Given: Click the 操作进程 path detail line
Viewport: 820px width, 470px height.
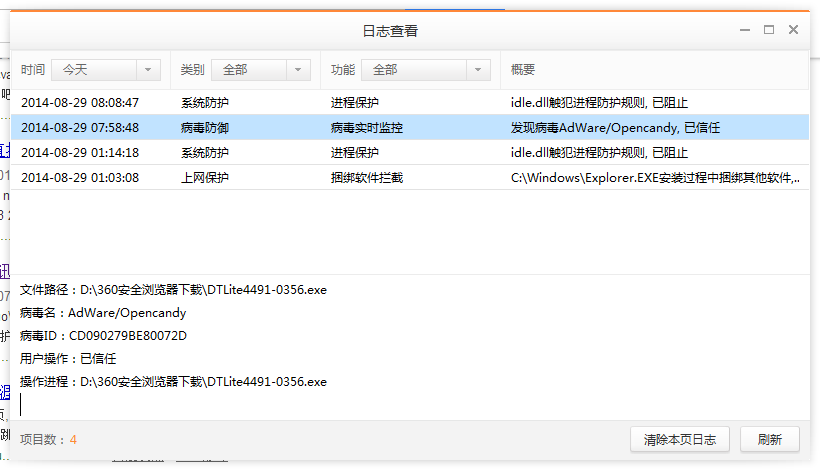Looking at the screenshot, I should coord(173,382).
